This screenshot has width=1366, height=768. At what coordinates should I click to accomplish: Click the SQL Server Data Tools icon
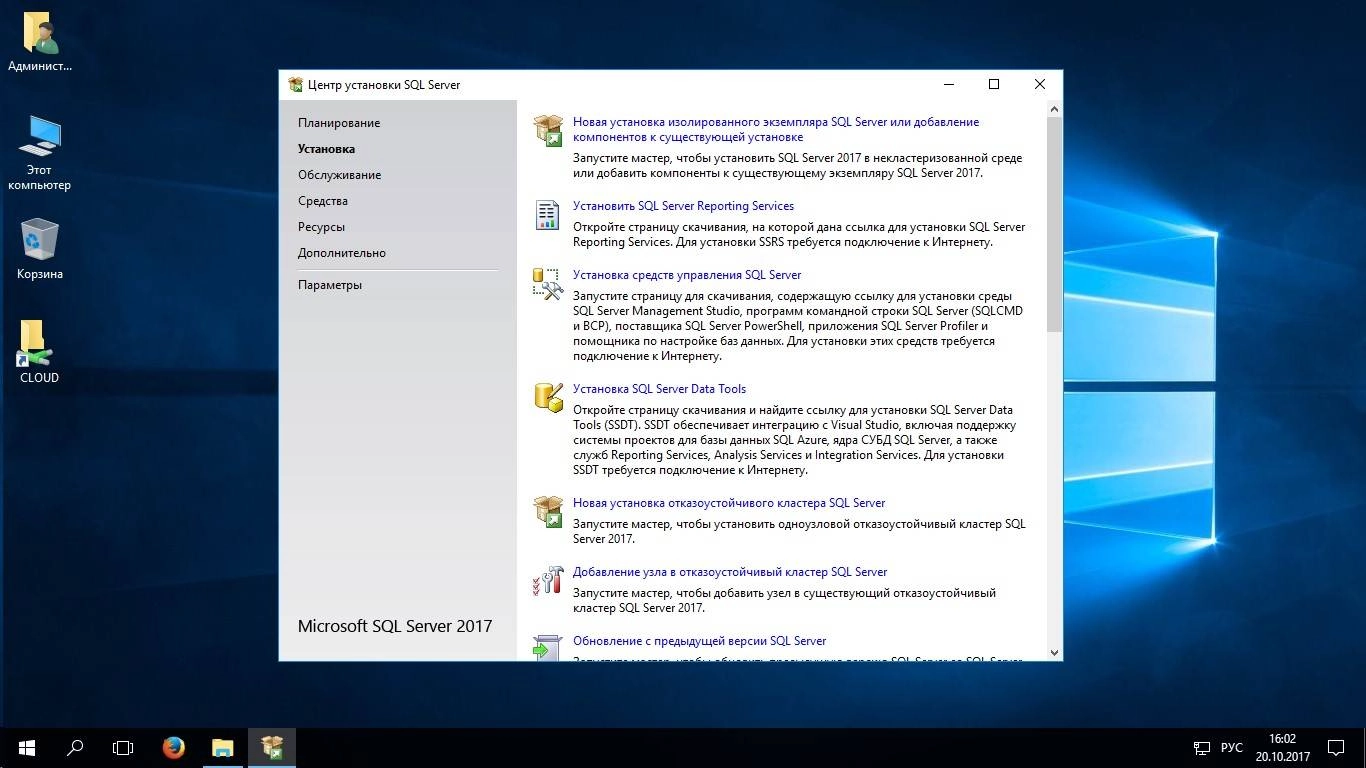[548, 397]
